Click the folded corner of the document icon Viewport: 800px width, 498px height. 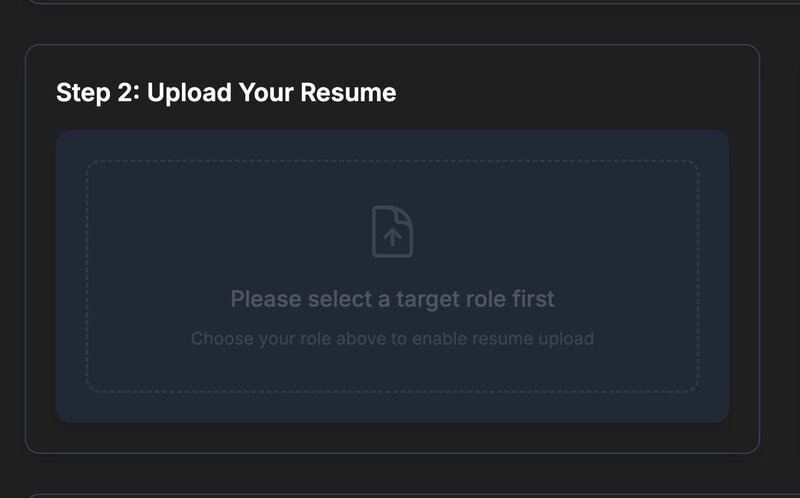coord(405,214)
